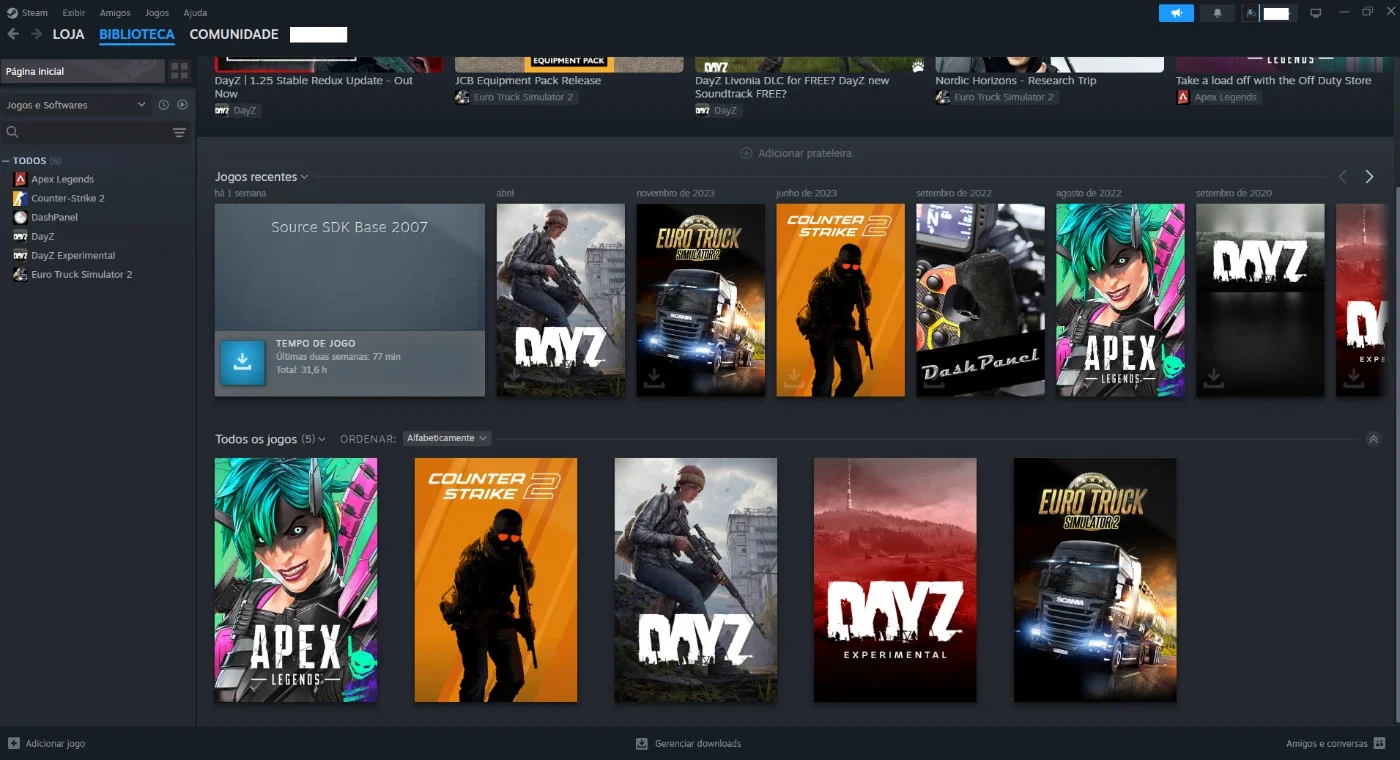Open Apex Legends cover in Todos os jogos

point(296,580)
